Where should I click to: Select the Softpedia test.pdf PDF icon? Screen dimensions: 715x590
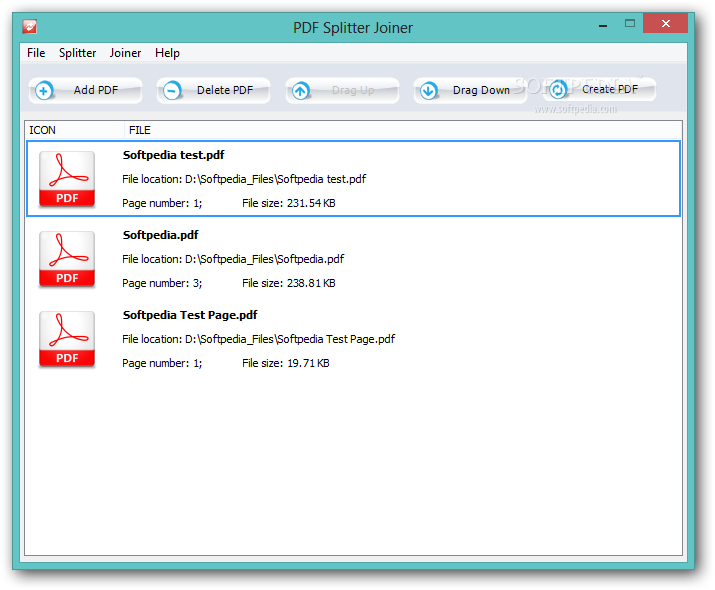[67, 179]
